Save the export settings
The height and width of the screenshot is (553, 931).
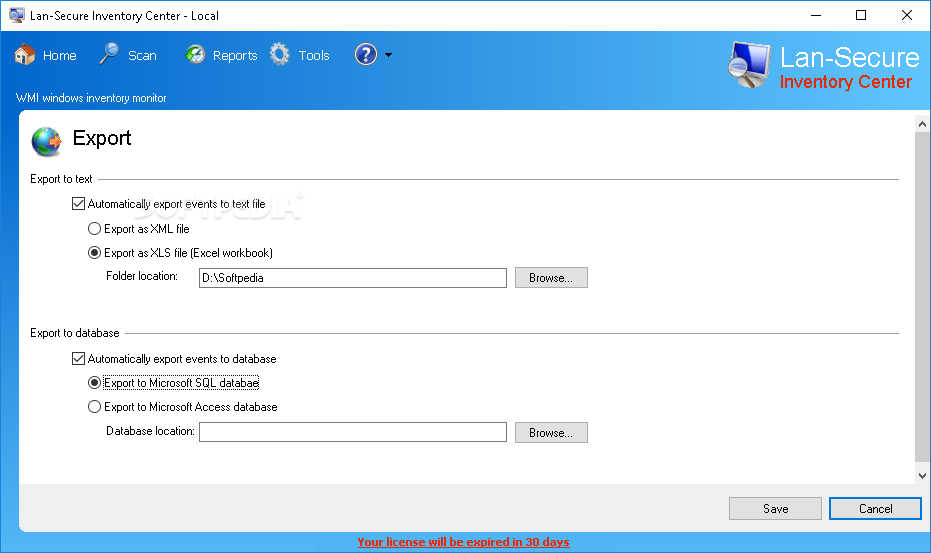point(775,508)
